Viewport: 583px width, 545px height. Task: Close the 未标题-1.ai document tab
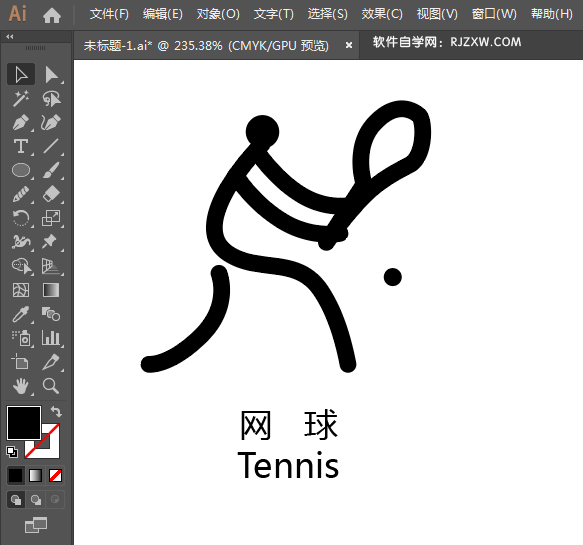coord(349,45)
